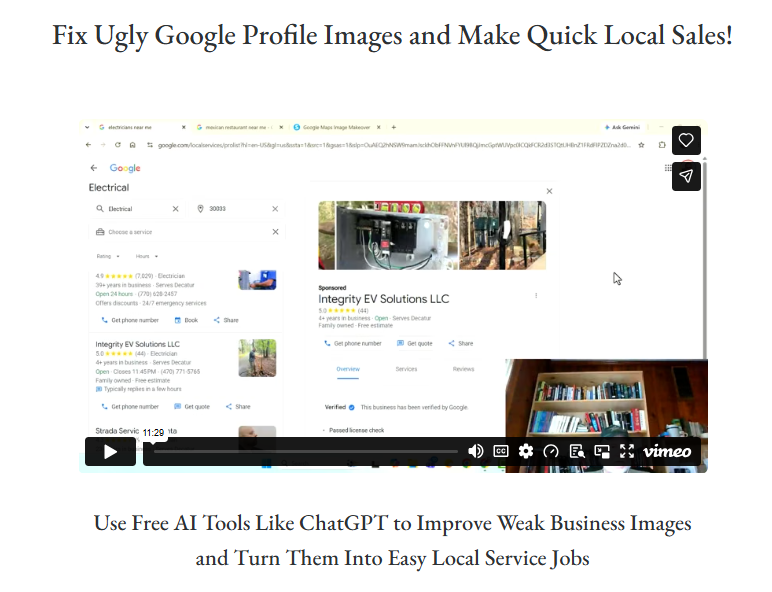This screenshot has height=592, width=772.
Task: Click the Ask Gemini button
Action: click(x=623, y=127)
